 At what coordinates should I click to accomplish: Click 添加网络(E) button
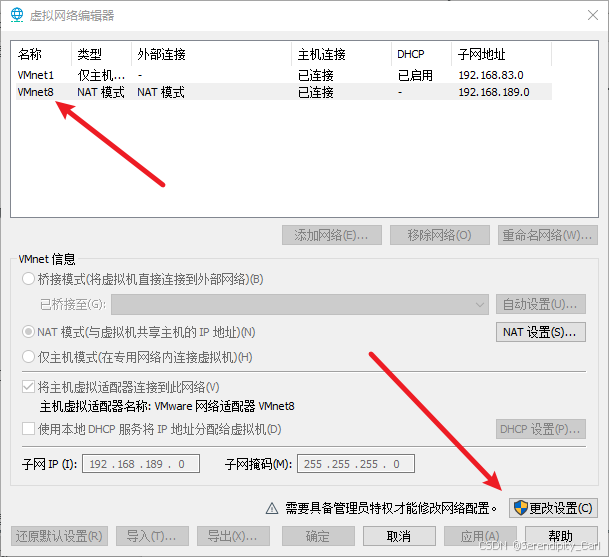click(x=332, y=235)
